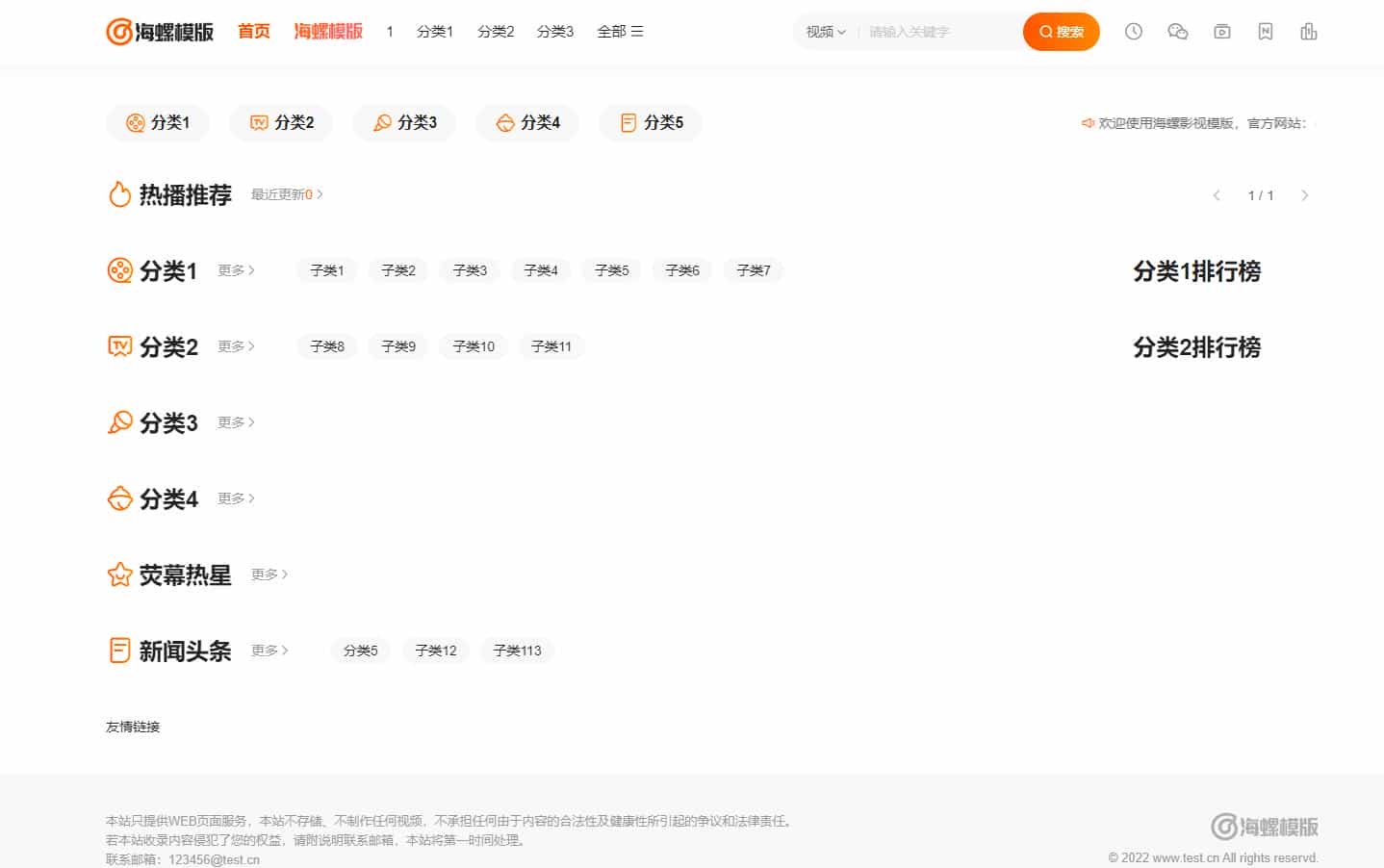Select the 子类9 subcategory tag
The image size is (1384, 868).
[398, 346]
